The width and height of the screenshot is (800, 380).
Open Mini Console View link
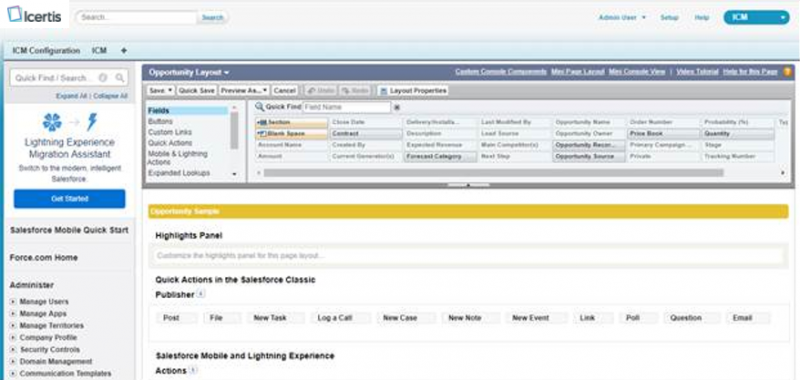[637, 72]
